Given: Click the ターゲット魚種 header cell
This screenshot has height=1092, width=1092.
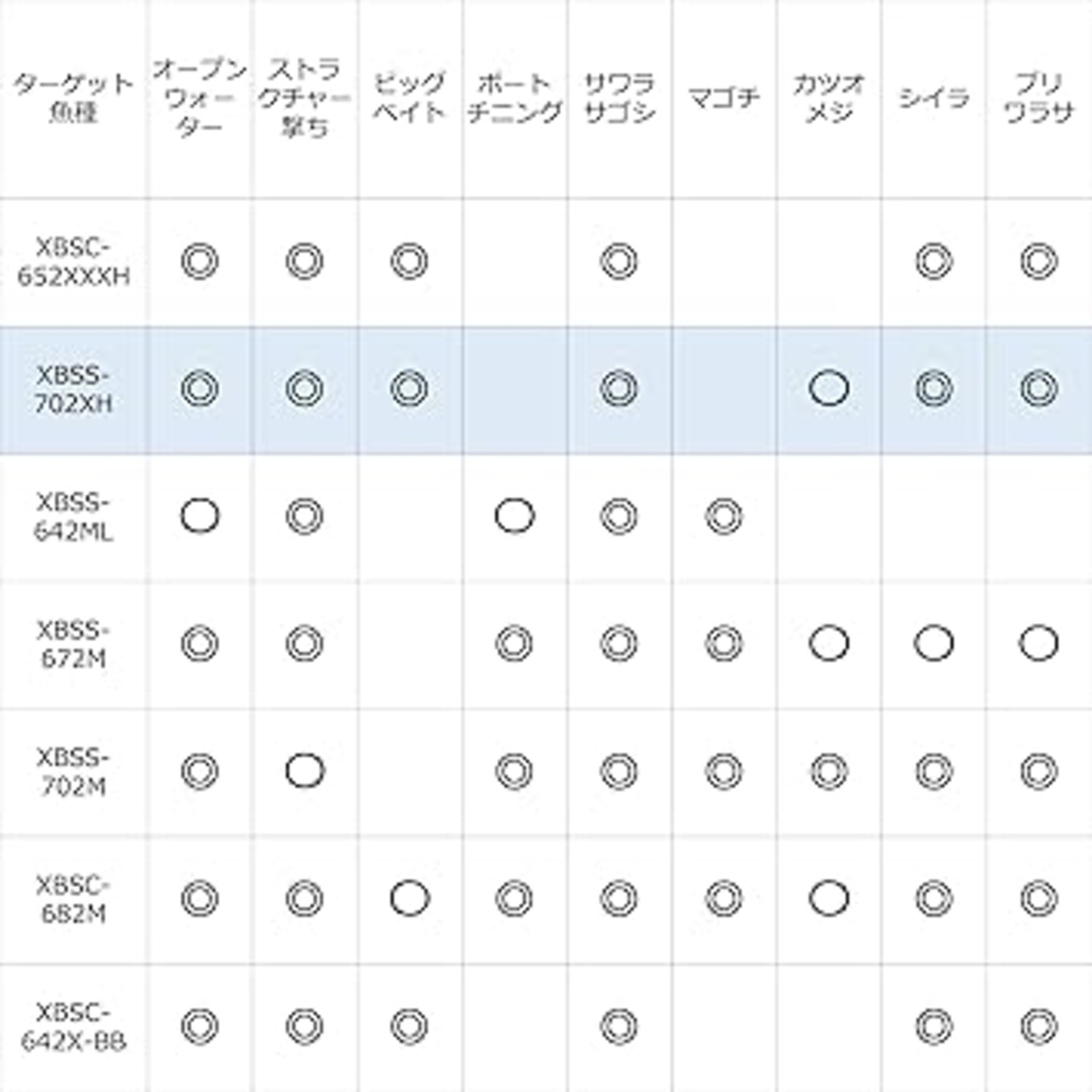Looking at the screenshot, I should [73, 97].
